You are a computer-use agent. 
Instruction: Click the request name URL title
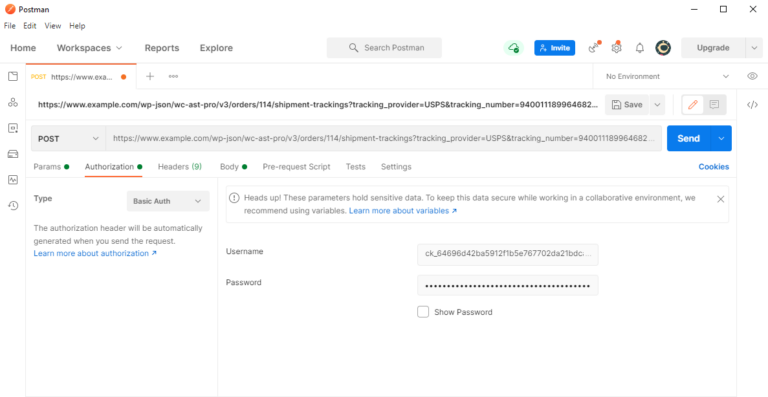pyautogui.click(x=318, y=104)
